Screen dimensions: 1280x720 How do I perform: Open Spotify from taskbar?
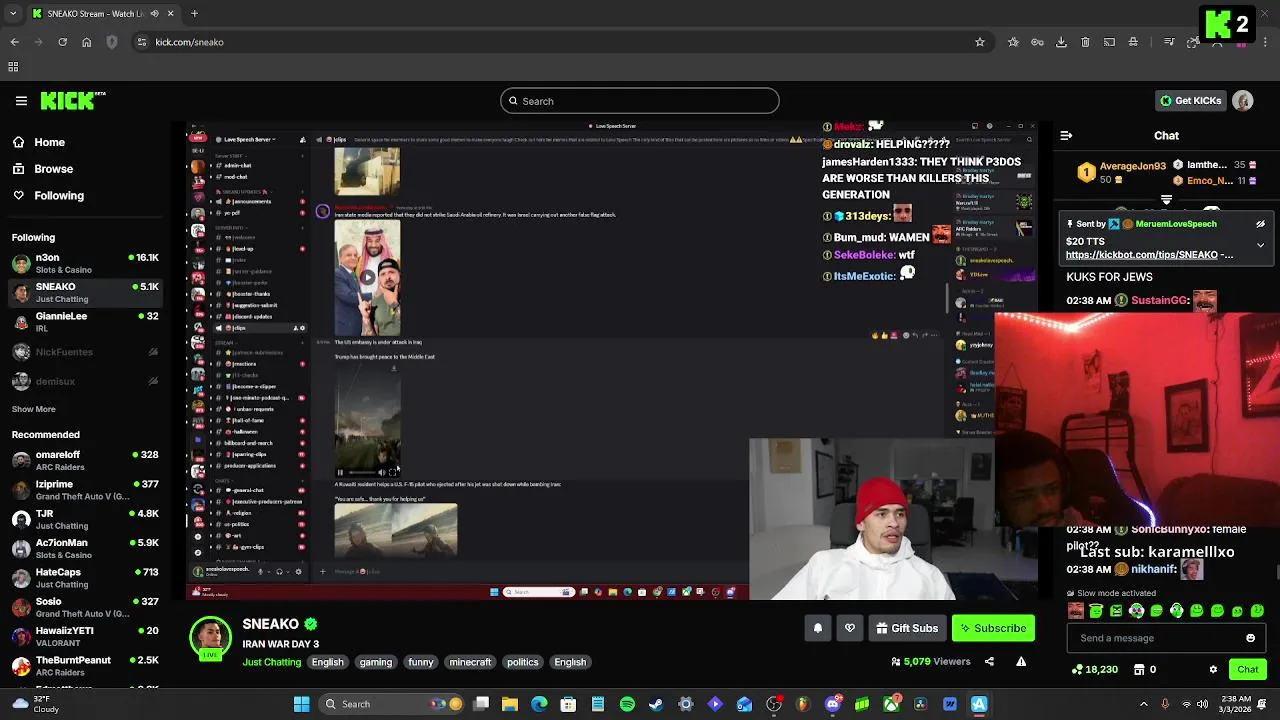point(627,704)
